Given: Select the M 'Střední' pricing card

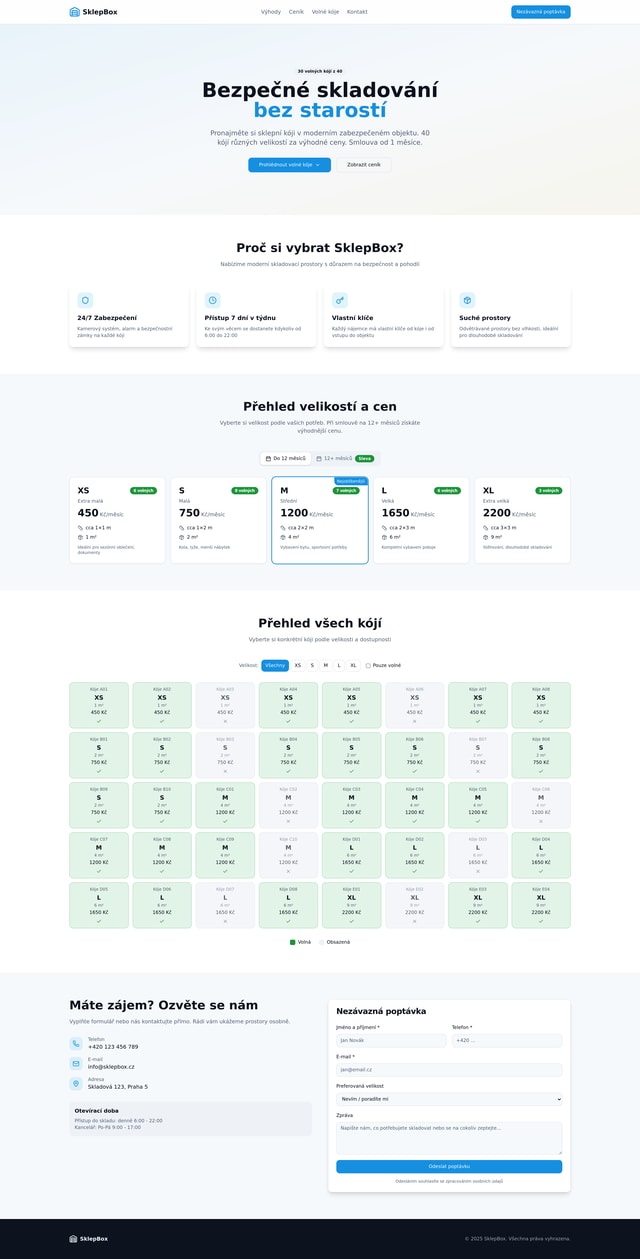Looking at the screenshot, I should coord(320,520).
